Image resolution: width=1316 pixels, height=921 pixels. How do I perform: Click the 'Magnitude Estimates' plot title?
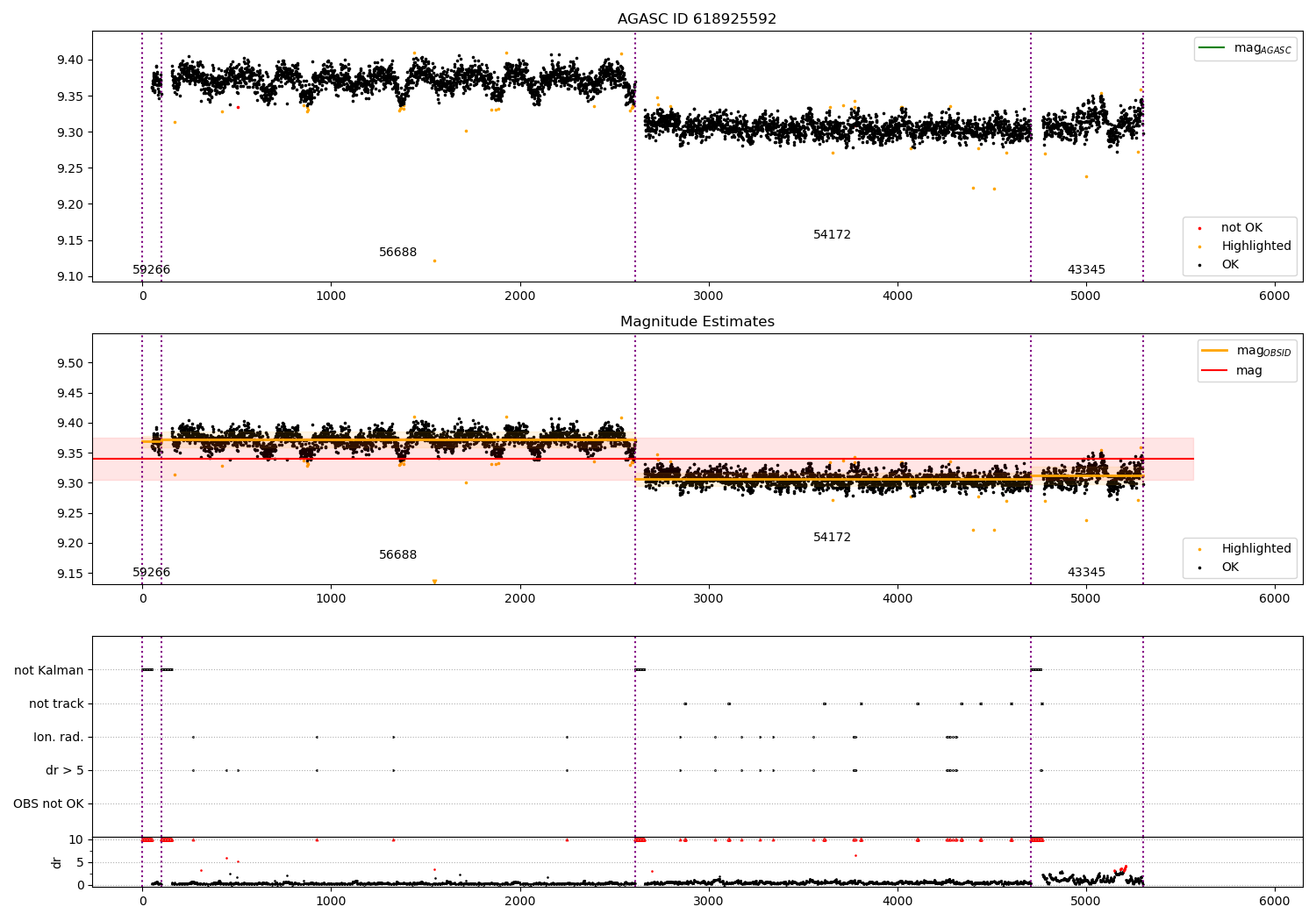(x=697, y=321)
